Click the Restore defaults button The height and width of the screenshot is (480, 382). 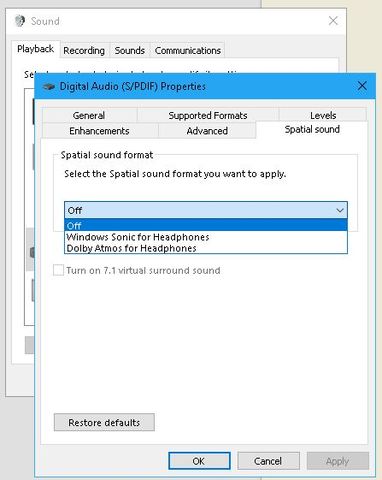[x=104, y=422]
